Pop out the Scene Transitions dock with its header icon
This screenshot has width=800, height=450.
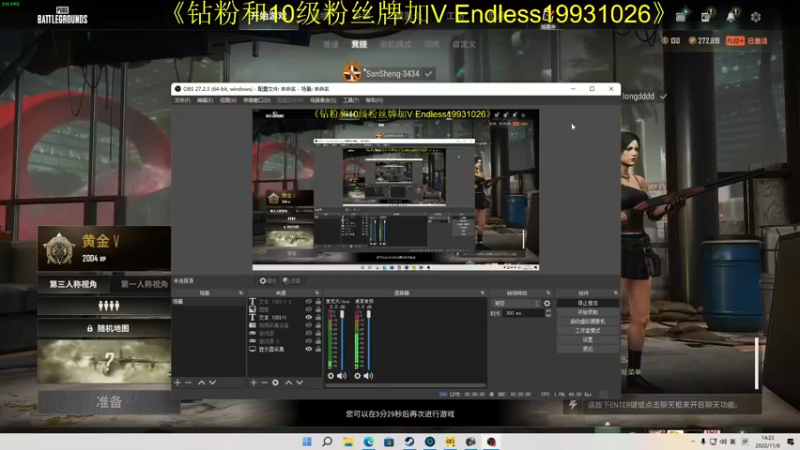548,293
